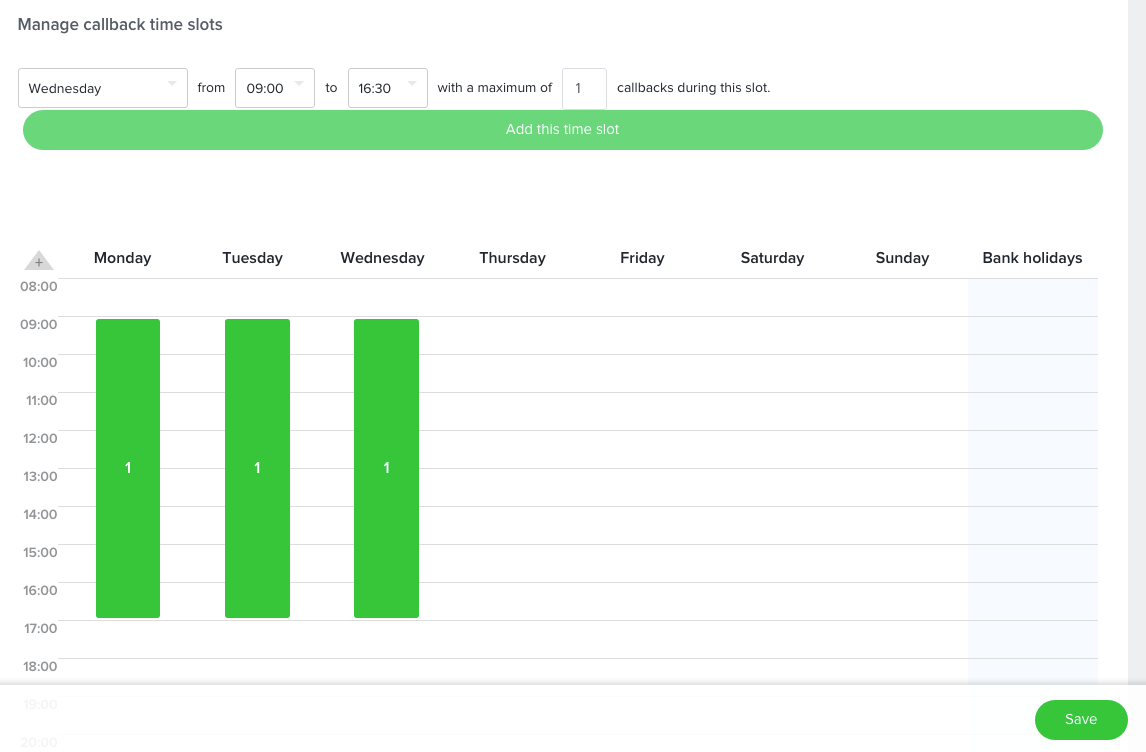The width and height of the screenshot is (1146, 752).
Task: Click the maximum callbacks input field
Action: (584, 88)
